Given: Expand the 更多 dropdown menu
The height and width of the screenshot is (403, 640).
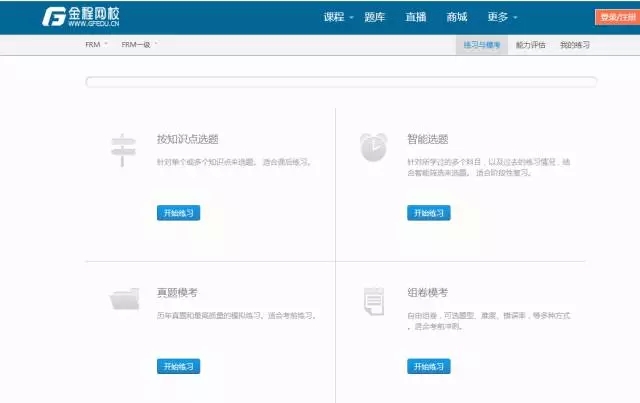Looking at the screenshot, I should (x=502, y=17).
